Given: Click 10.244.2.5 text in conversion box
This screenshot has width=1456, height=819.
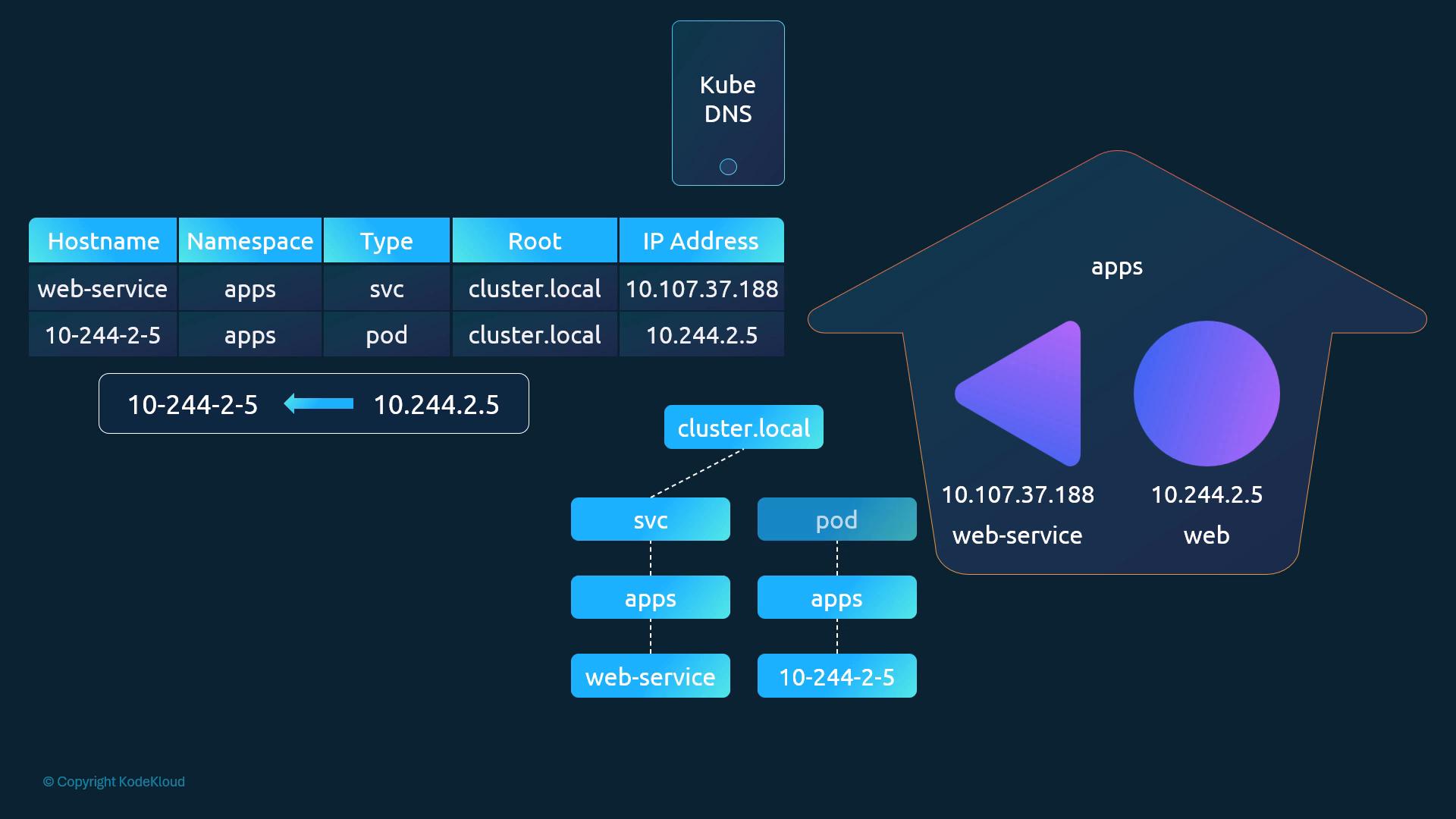Looking at the screenshot, I should tap(436, 404).
